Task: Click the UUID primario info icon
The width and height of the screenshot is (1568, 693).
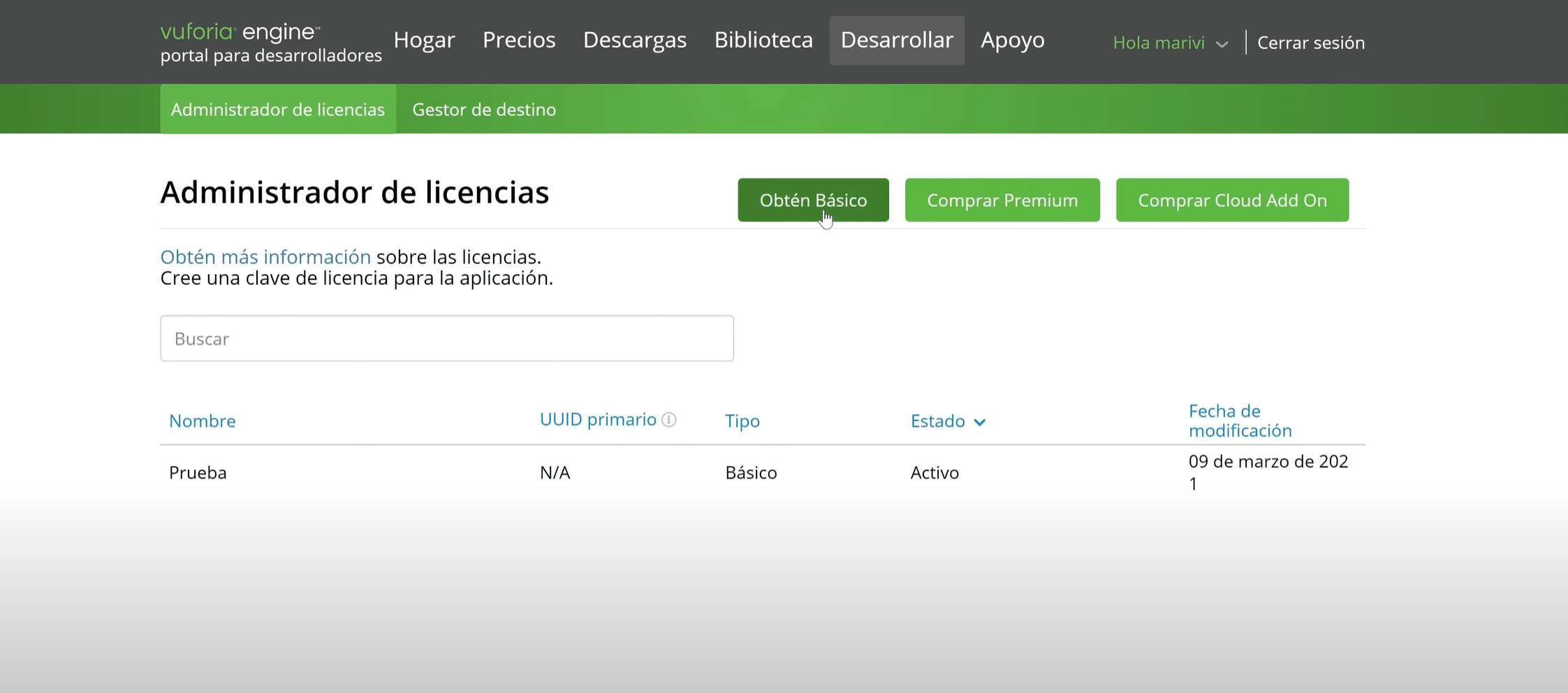Action: (x=669, y=420)
